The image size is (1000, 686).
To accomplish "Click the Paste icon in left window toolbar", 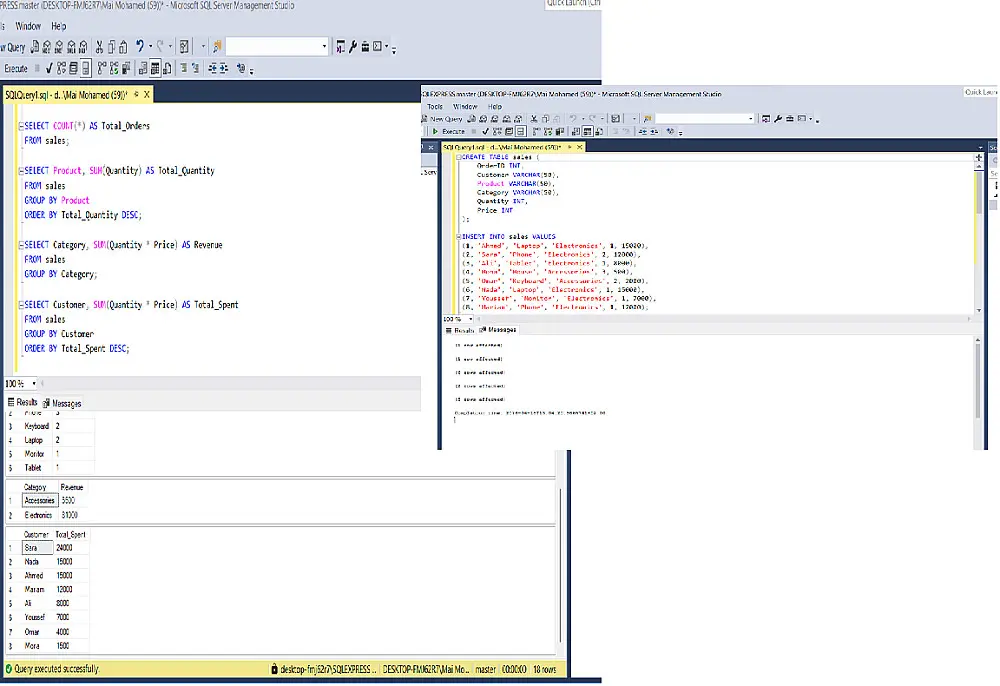I will pyautogui.click(x=123, y=47).
